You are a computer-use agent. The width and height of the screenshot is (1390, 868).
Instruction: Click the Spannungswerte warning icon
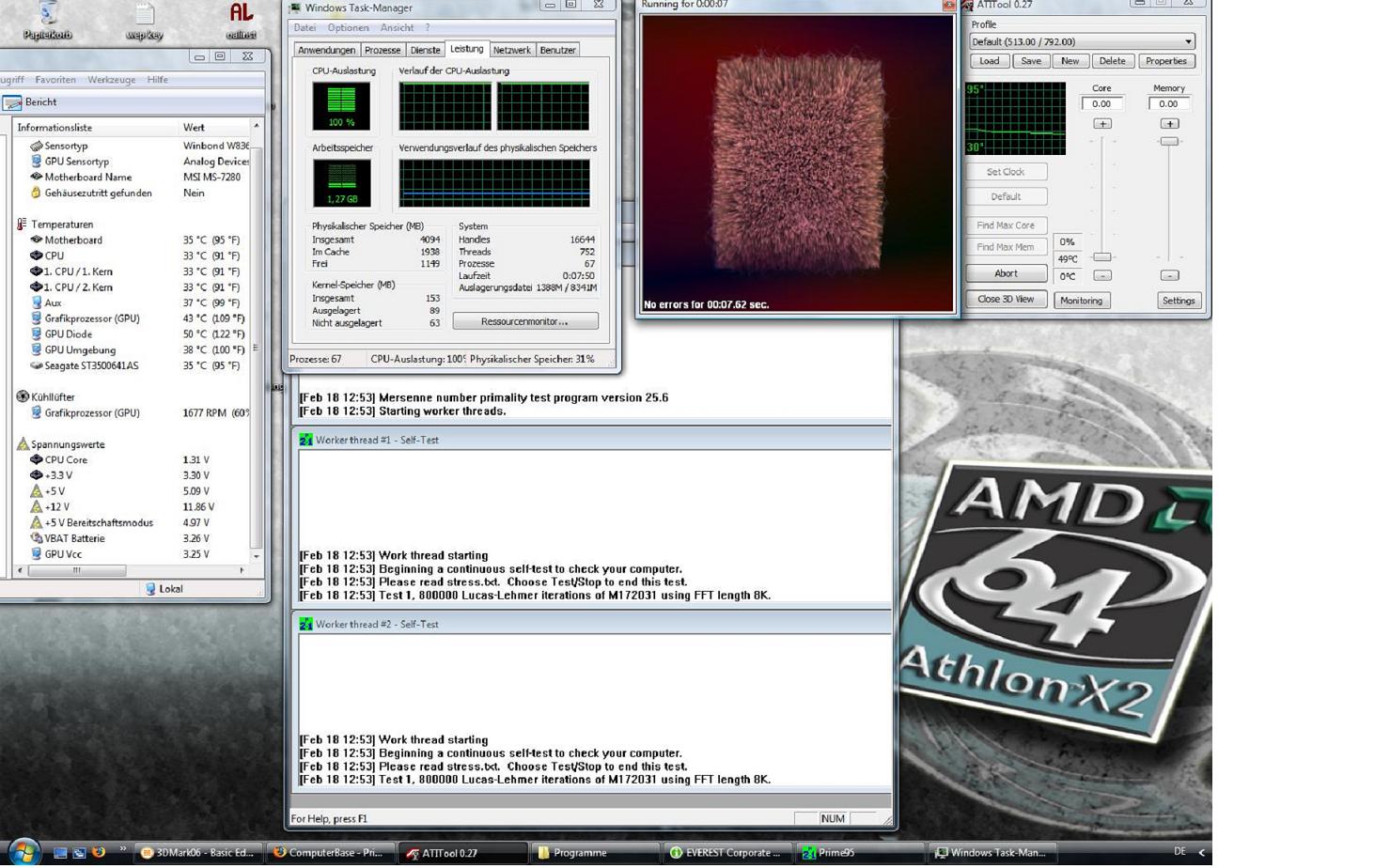click(x=23, y=444)
